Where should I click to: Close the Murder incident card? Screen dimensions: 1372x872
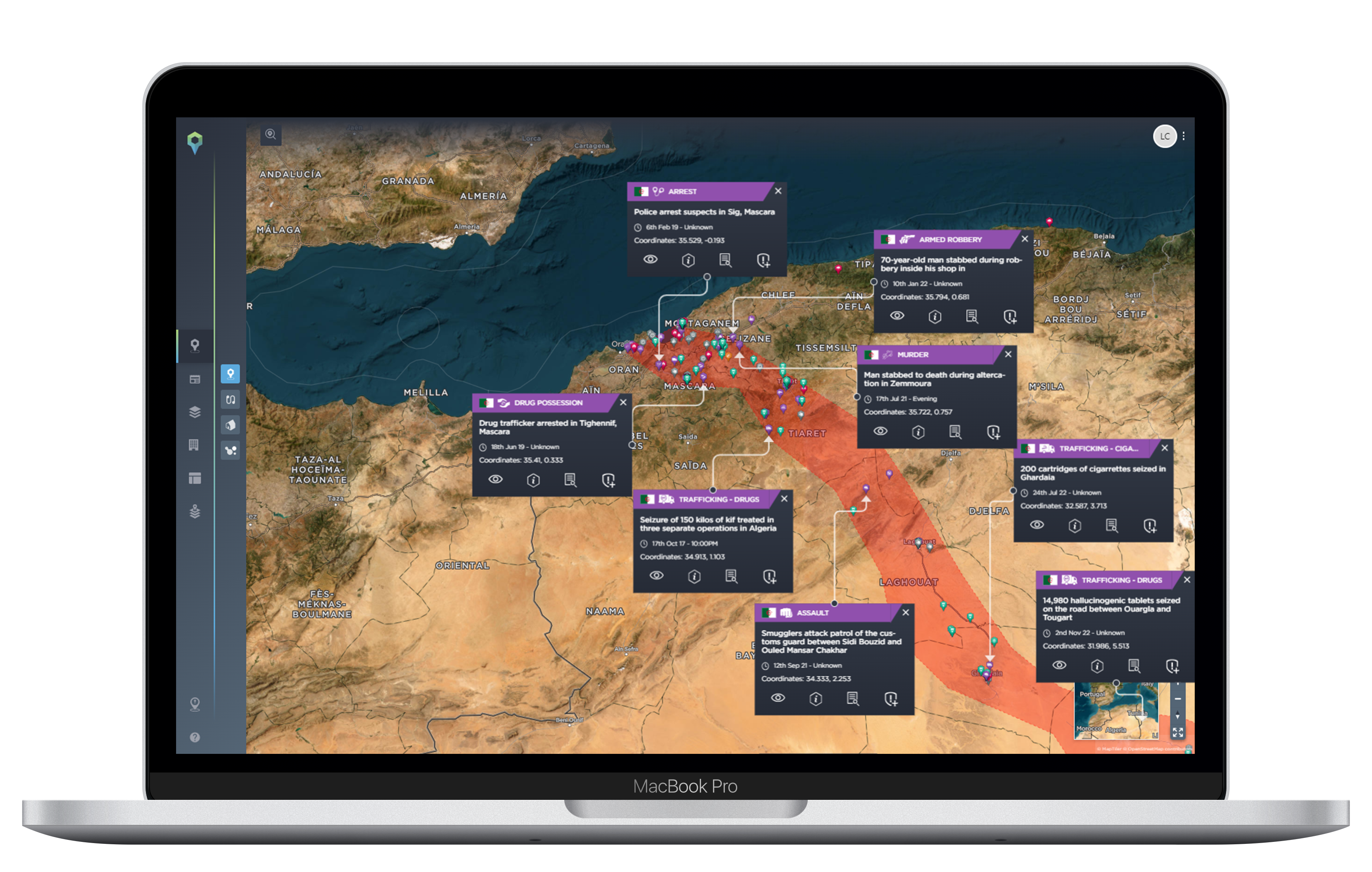pyautogui.click(x=1008, y=354)
